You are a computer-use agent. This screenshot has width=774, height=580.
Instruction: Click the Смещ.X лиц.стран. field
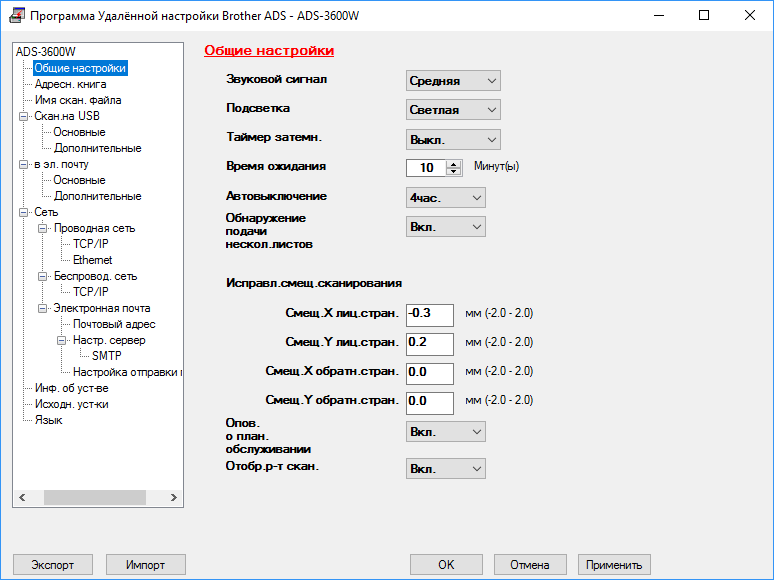(430, 315)
